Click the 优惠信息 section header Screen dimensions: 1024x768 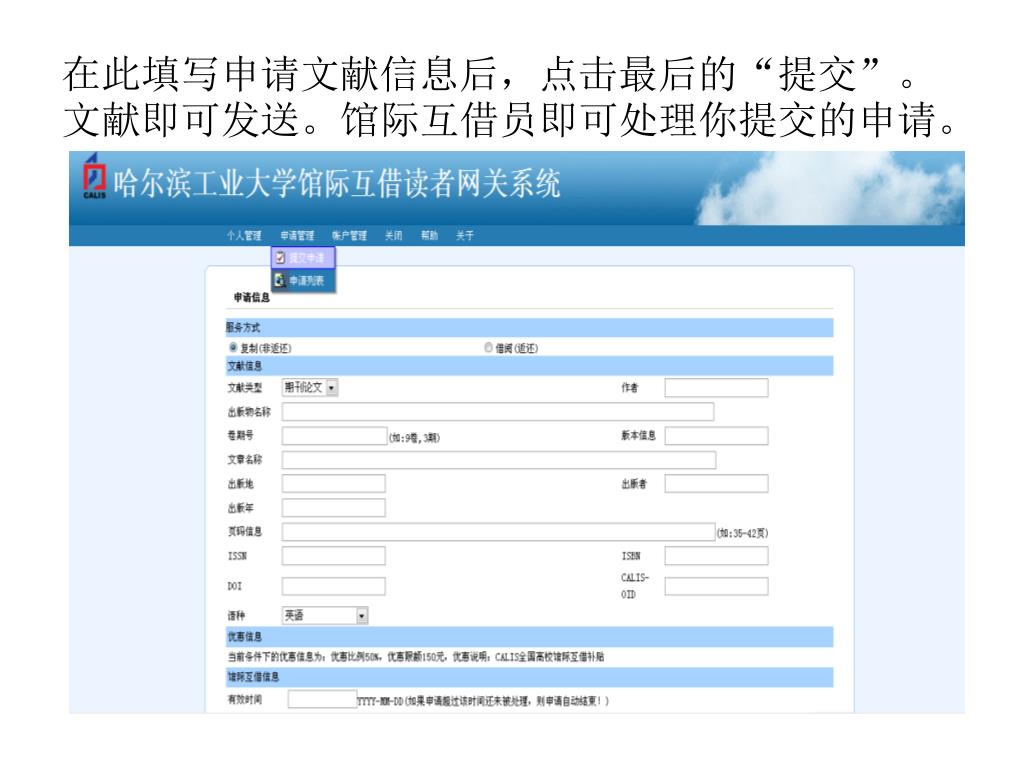point(530,637)
